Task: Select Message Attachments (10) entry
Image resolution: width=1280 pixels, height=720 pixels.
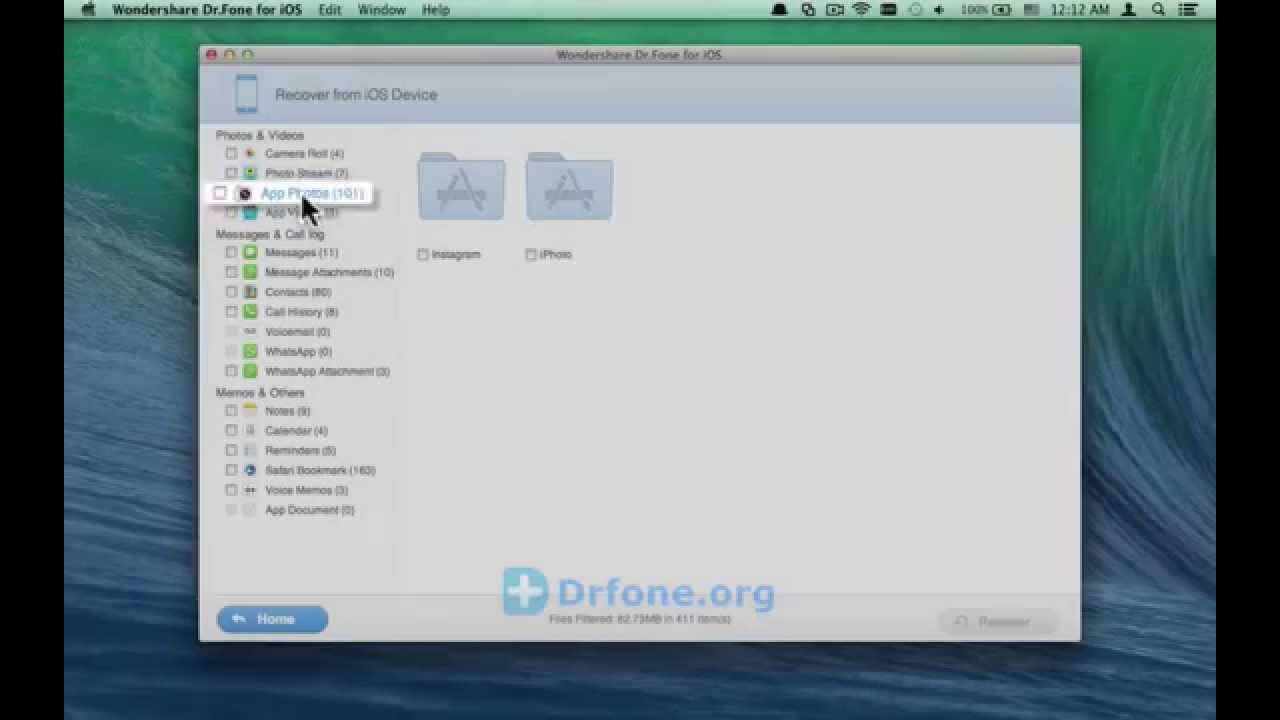Action: [329, 272]
